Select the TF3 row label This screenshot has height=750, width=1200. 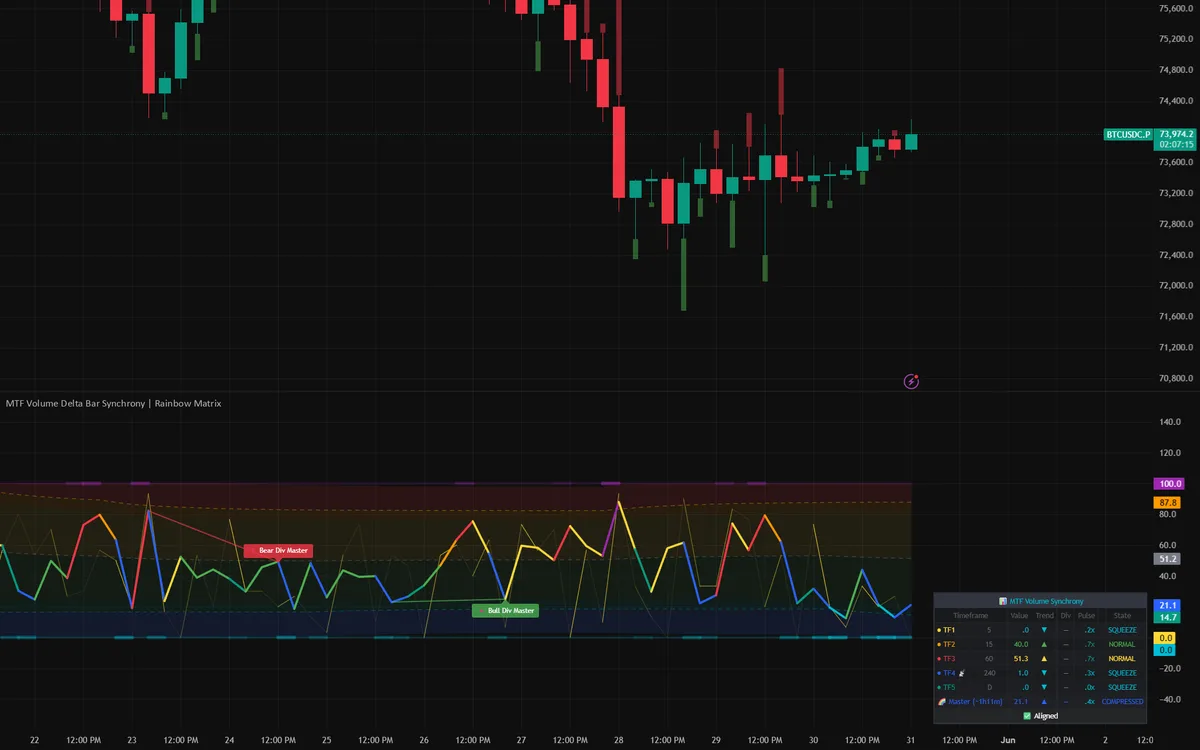click(949, 658)
